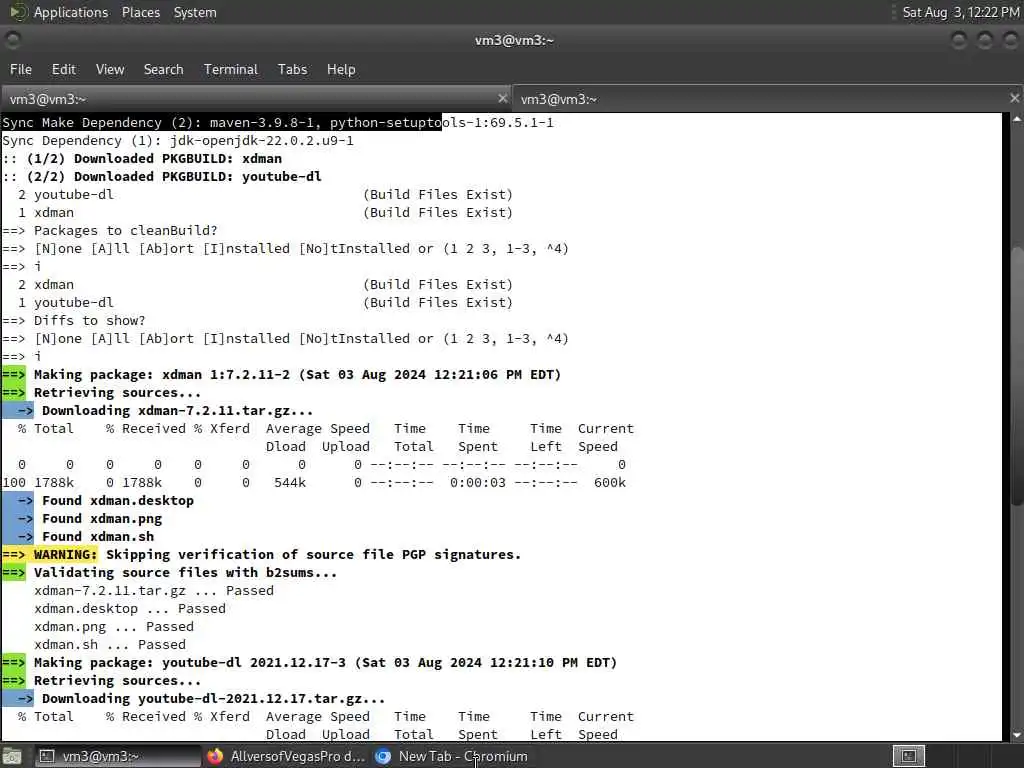Click line (2/2) Downloaded PKGBUILD: youtube-dl
The image size is (1024, 768).
tap(162, 176)
